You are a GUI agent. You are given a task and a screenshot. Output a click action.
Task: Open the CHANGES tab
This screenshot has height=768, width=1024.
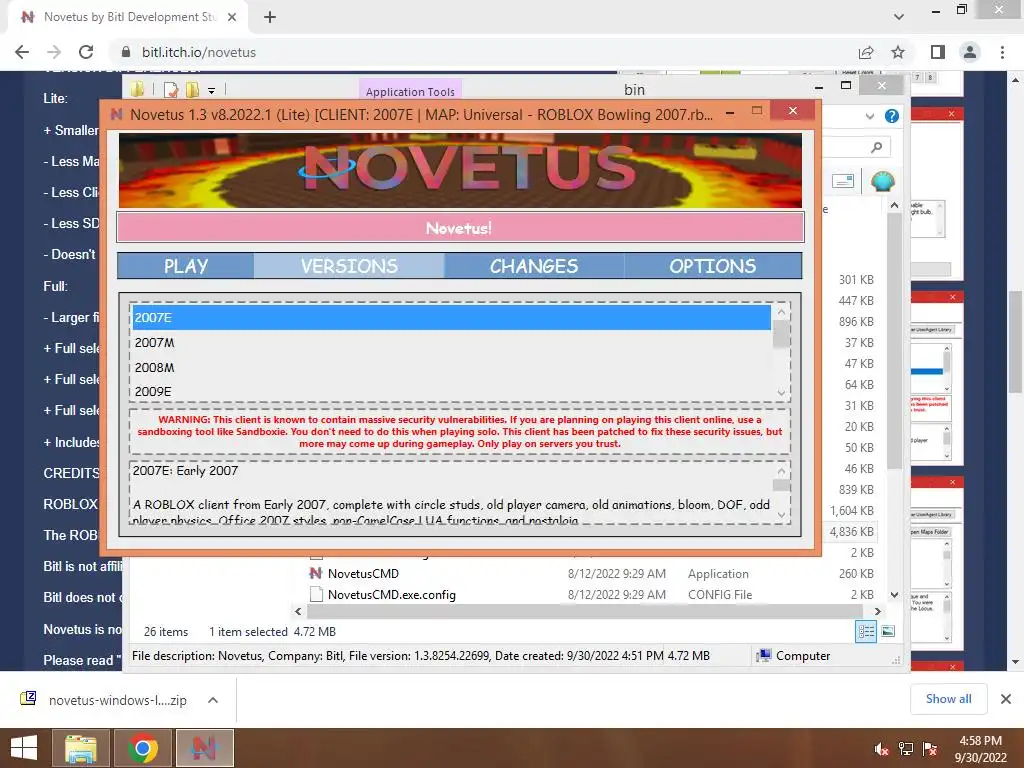click(x=534, y=266)
